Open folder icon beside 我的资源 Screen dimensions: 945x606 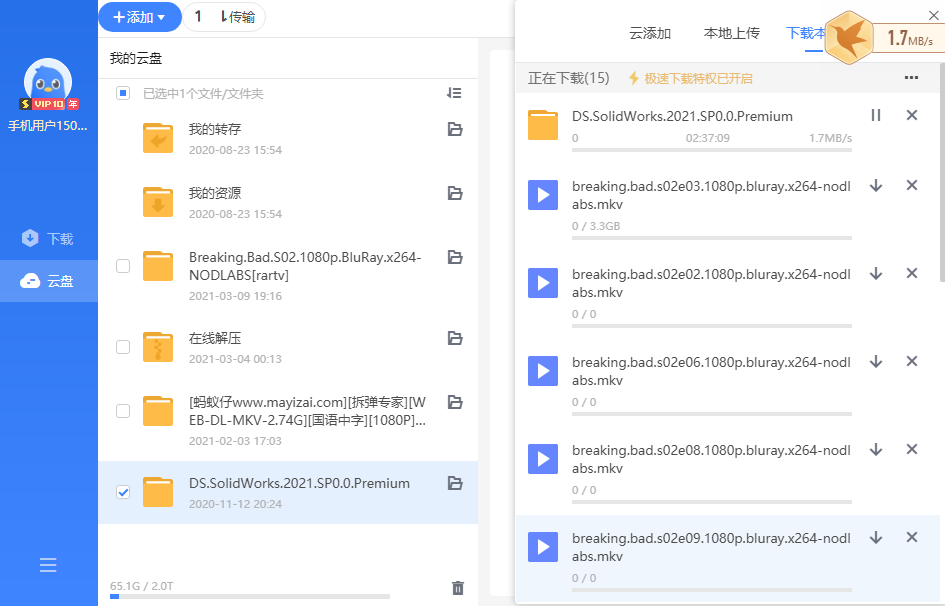[455, 193]
